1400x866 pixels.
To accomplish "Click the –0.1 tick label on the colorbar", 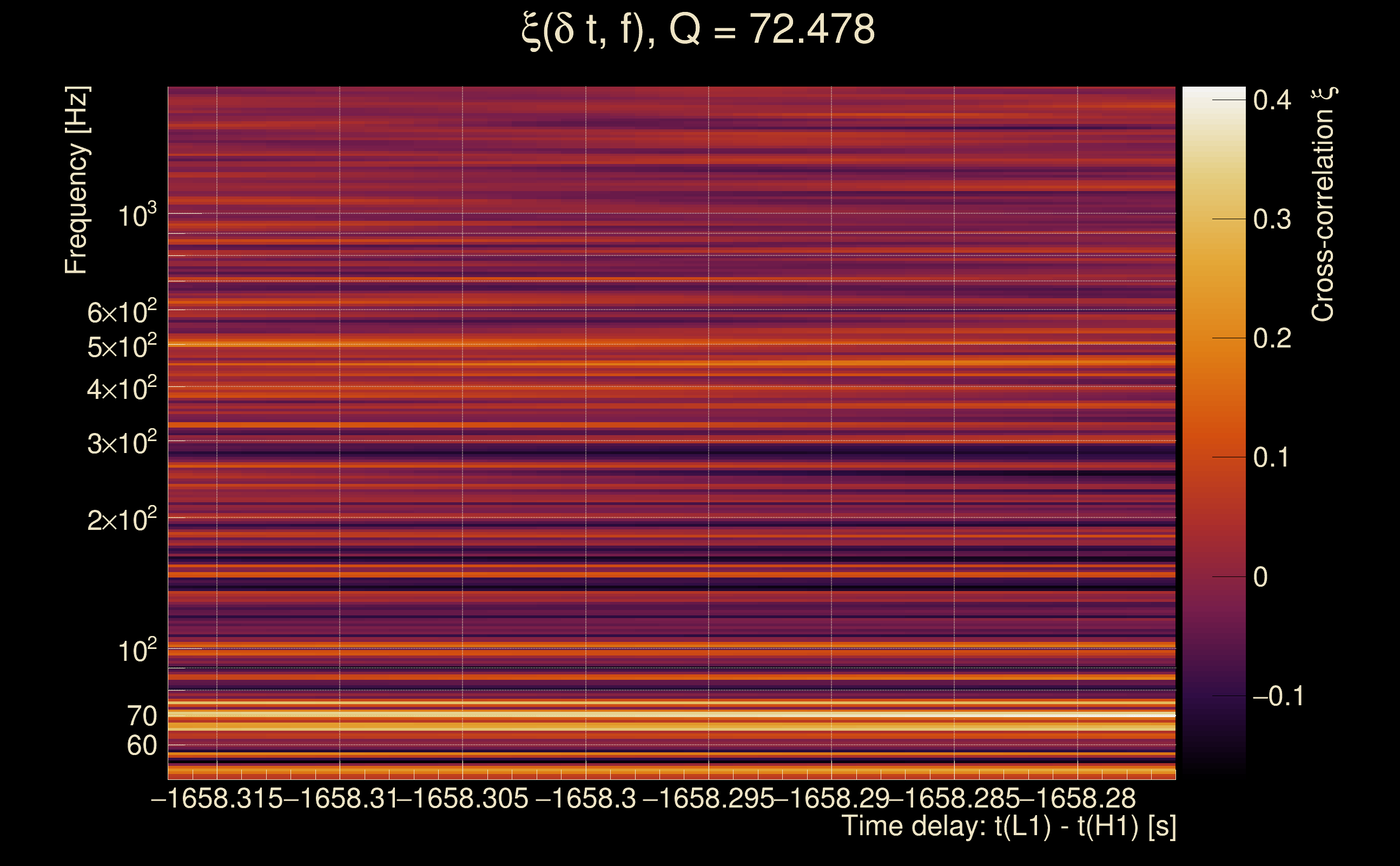I will pyautogui.click(x=1278, y=696).
